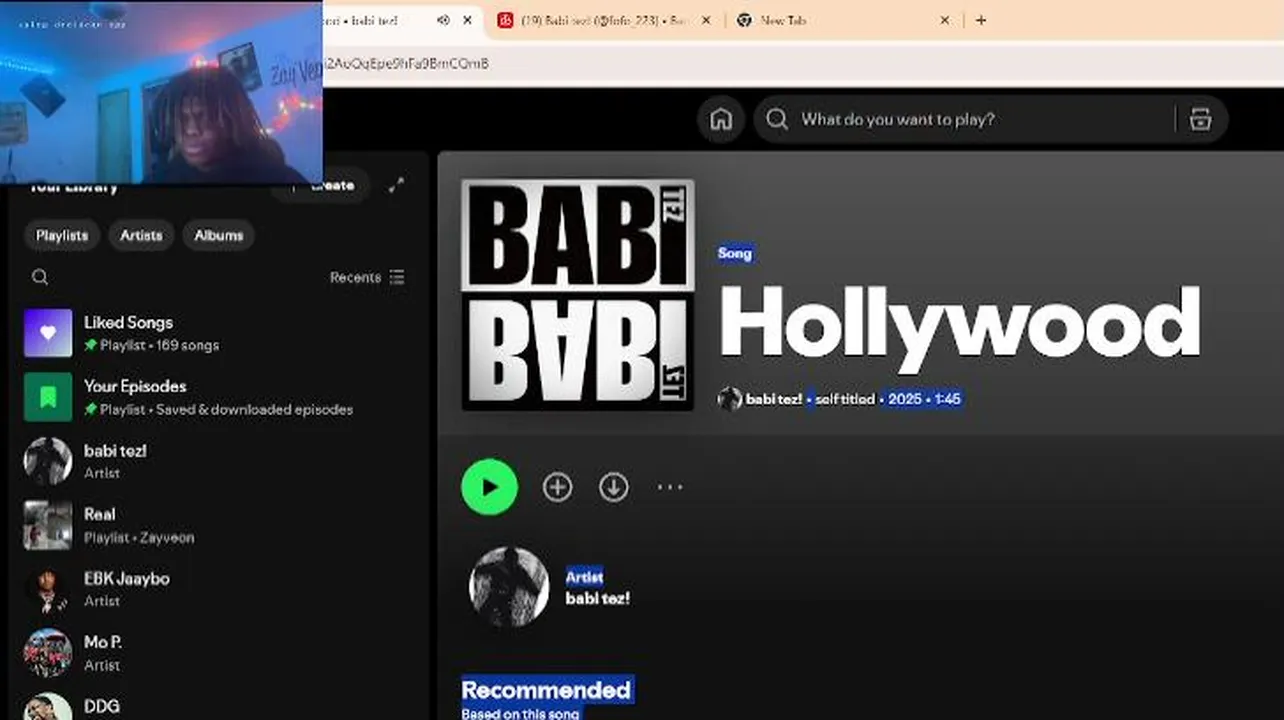Open the Real playlist by Zayveon
The height and width of the screenshot is (720, 1284).
click(218, 525)
